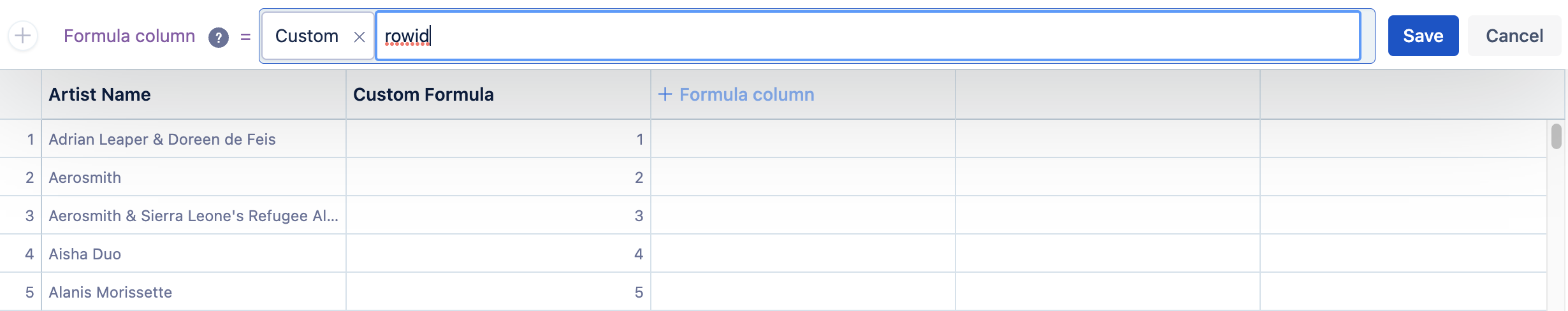Open the Custom formula type selector
This screenshot has width=1568, height=311.
click(x=307, y=36)
